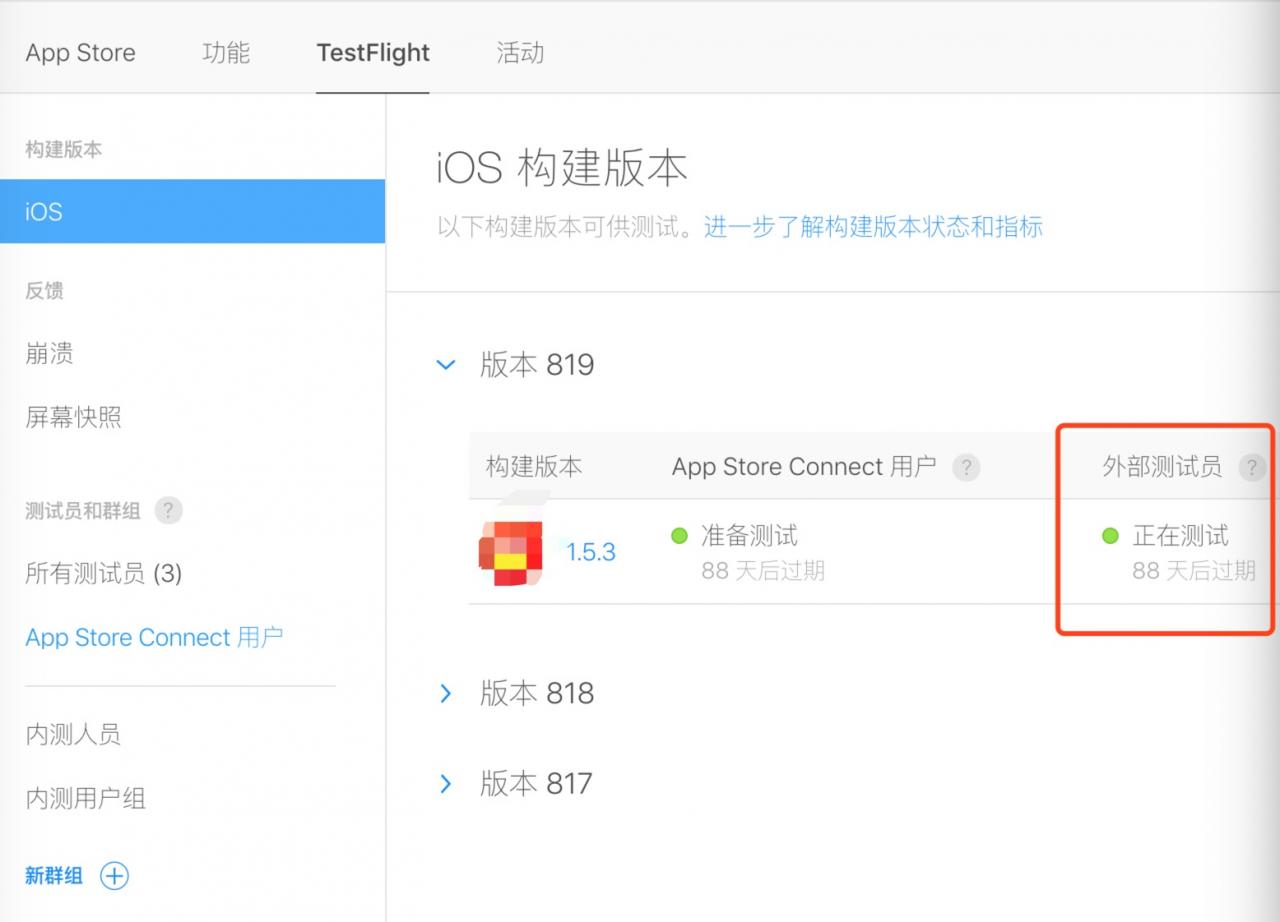Click the 准备测试 status text
1280x922 pixels.
[x=749, y=536]
